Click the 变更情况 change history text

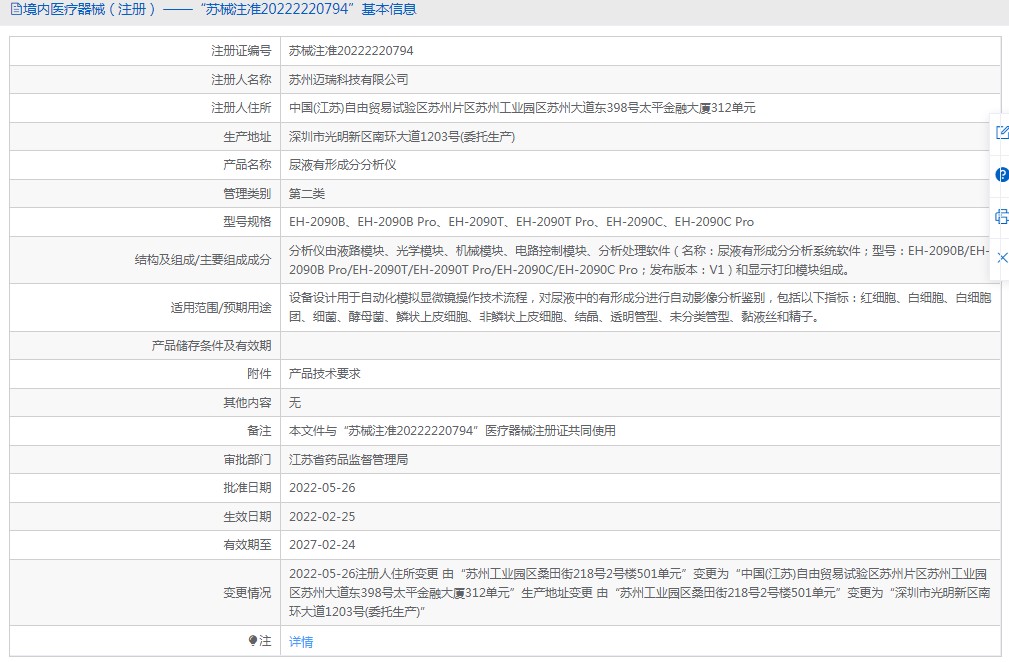click(x=640, y=593)
